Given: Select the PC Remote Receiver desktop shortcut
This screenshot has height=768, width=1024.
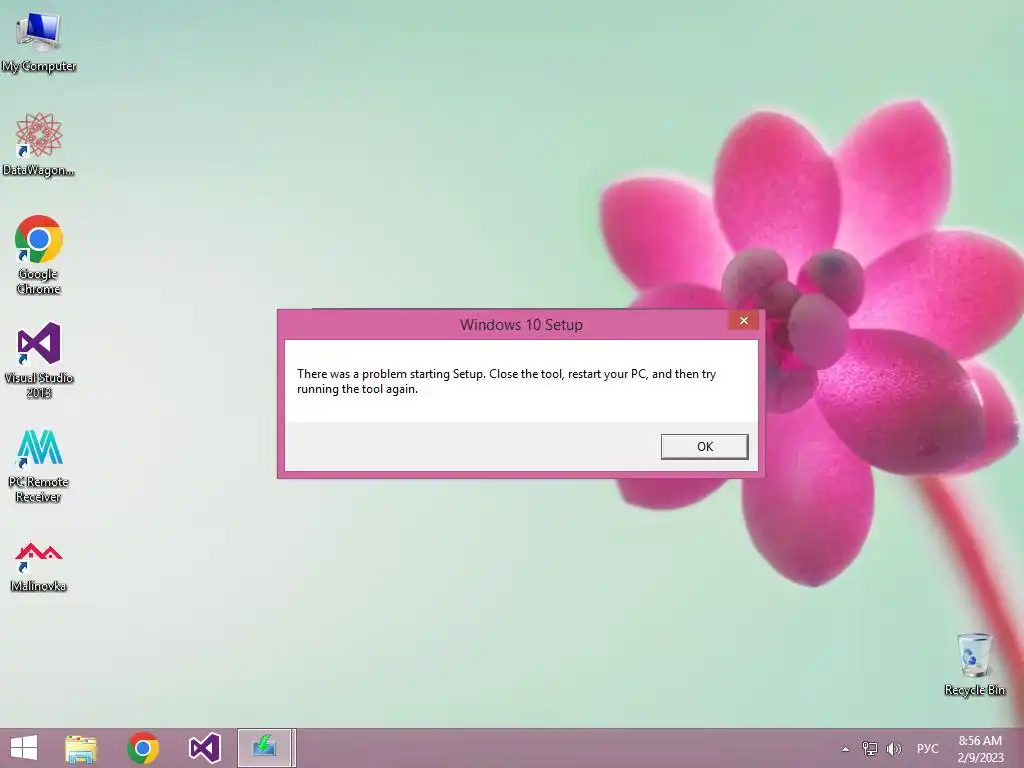Looking at the screenshot, I should pos(39,466).
